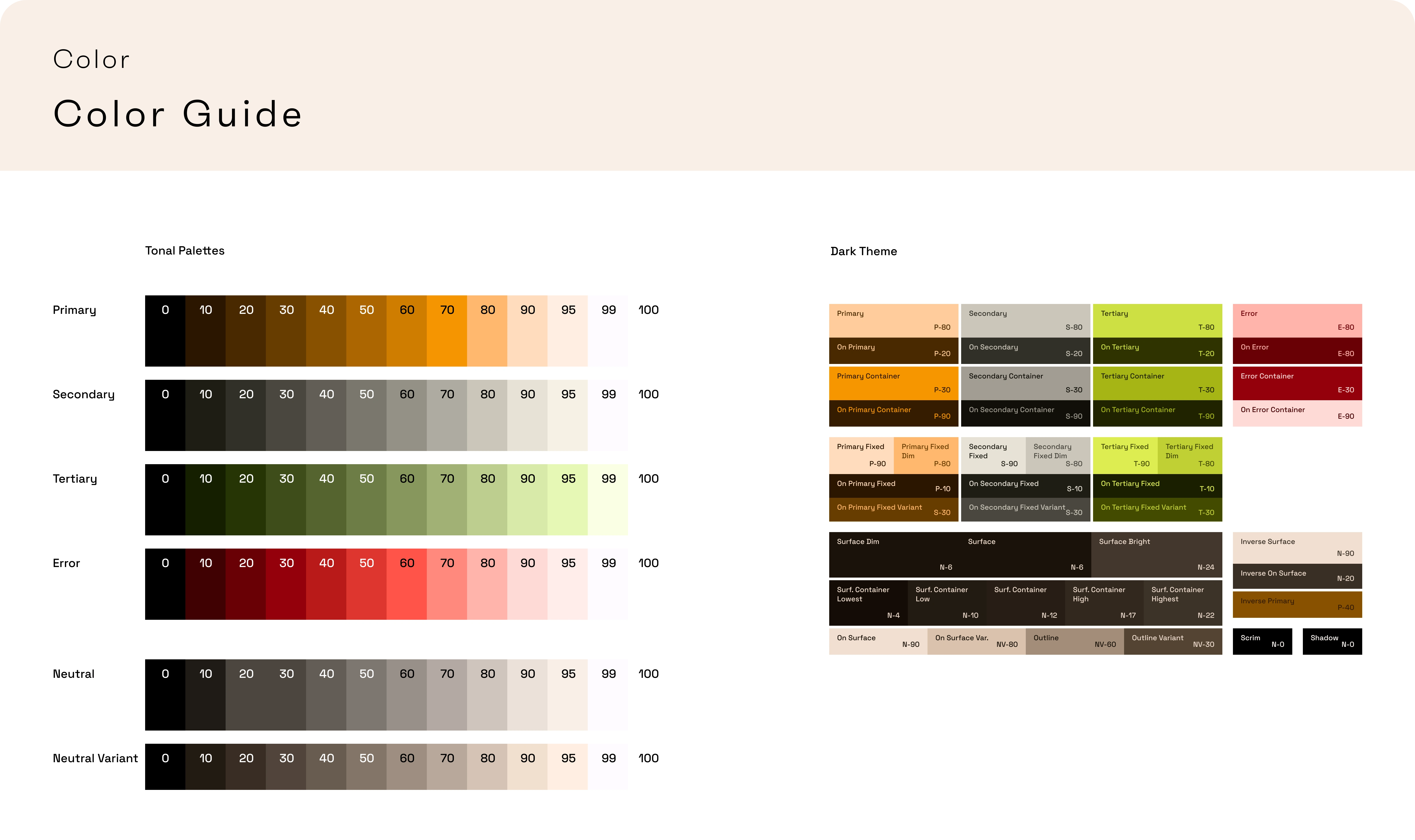The height and width of the screenshot is (840, 1415).
Task: Click the Secondary S-80 dark theme swatch
Action: pyautogui.click(x=1025, y=321)
